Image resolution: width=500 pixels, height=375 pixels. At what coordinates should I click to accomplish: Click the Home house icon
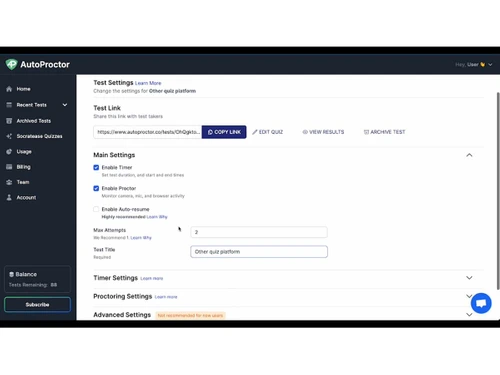click(9, 89)
